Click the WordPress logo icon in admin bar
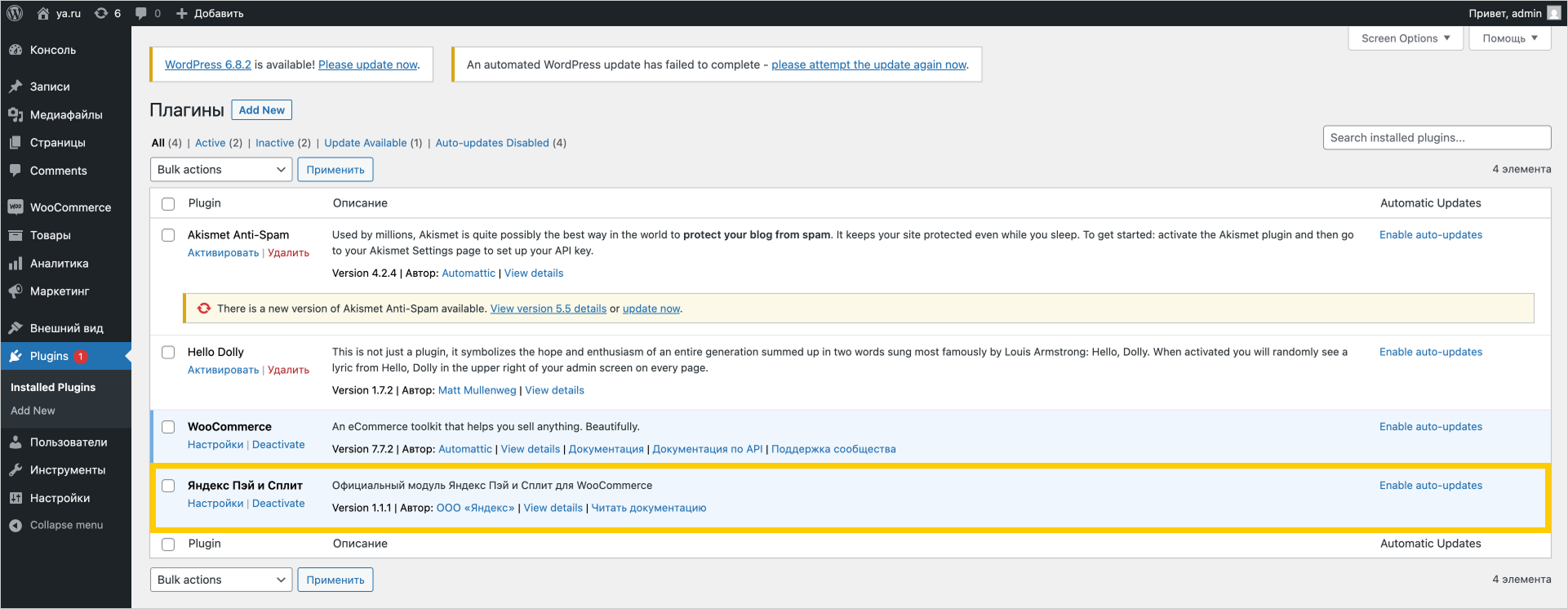The width and height of the screenshot is (1568, 609). 15,13
